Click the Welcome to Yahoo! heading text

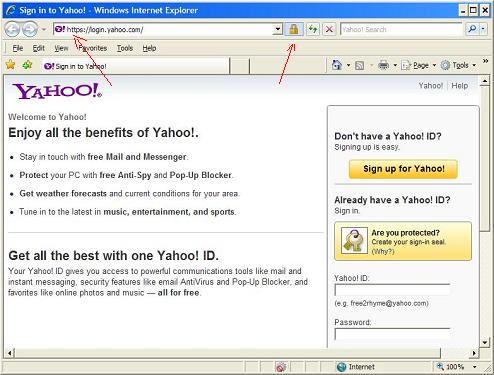click(x=47, y=117)
